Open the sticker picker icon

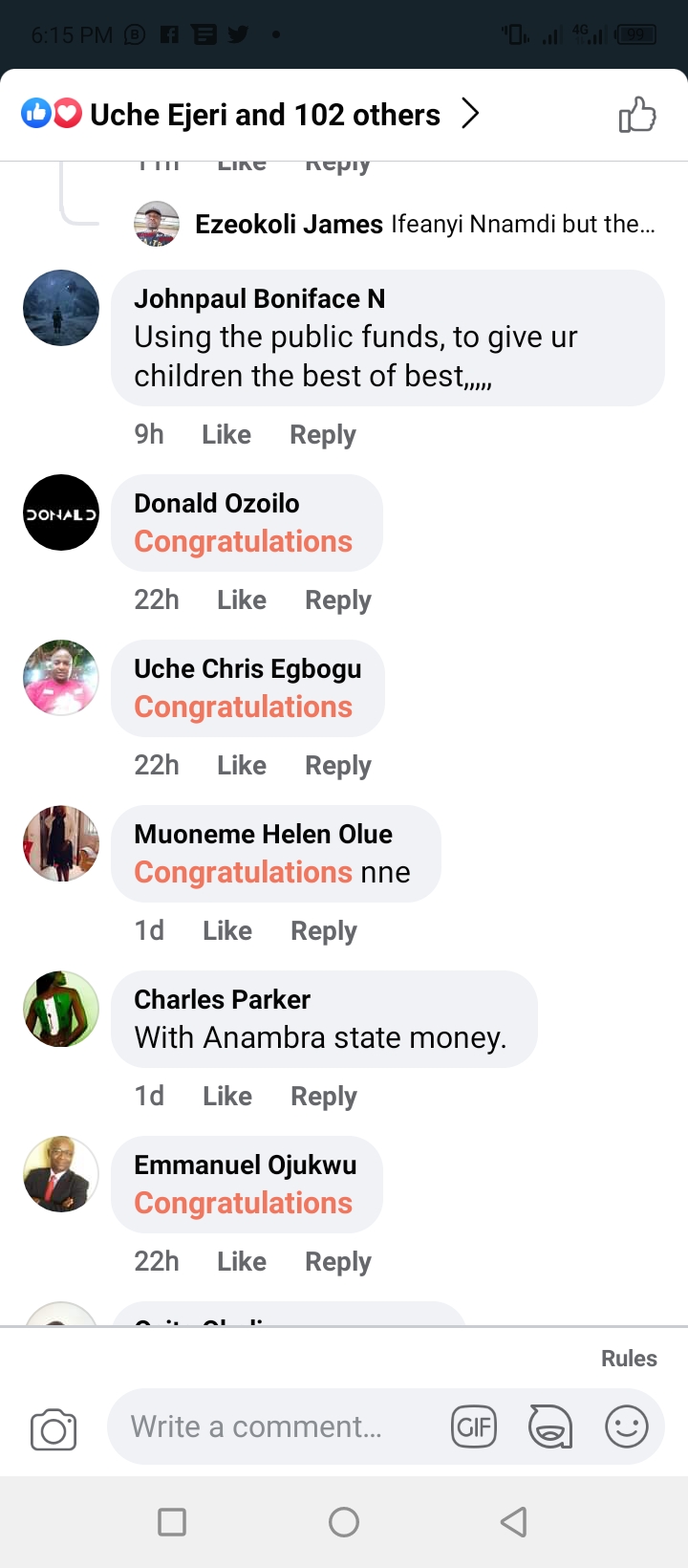[x=550, y=1427]
